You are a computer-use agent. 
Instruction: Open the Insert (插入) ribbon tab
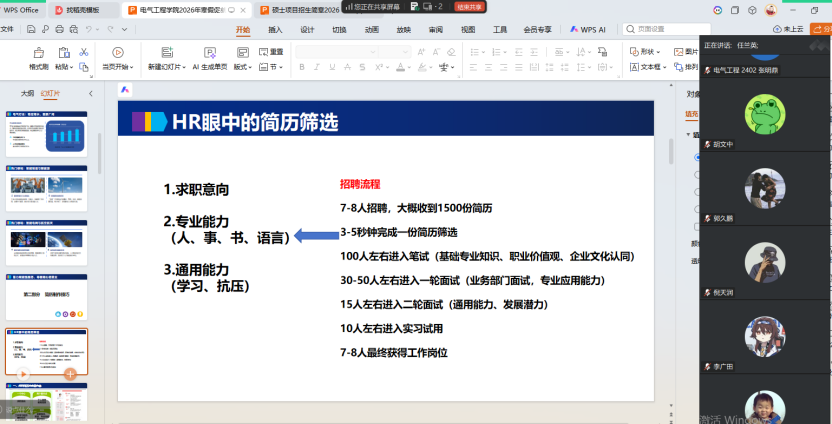click(275, 30)
